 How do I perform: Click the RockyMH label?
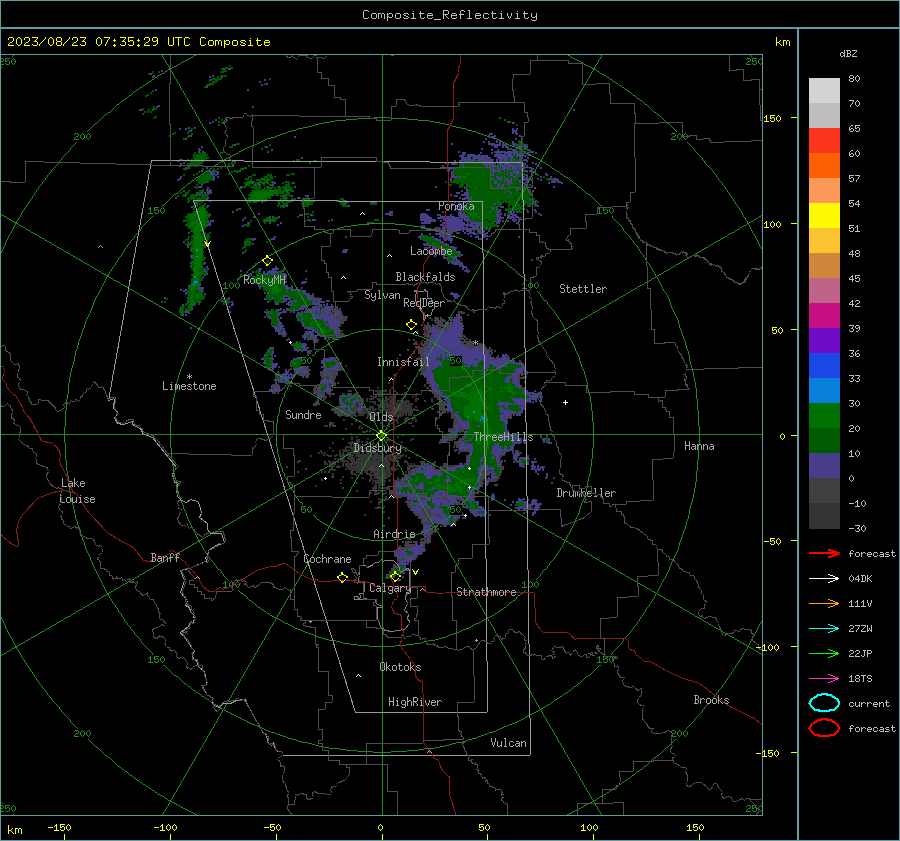[264, 280]
